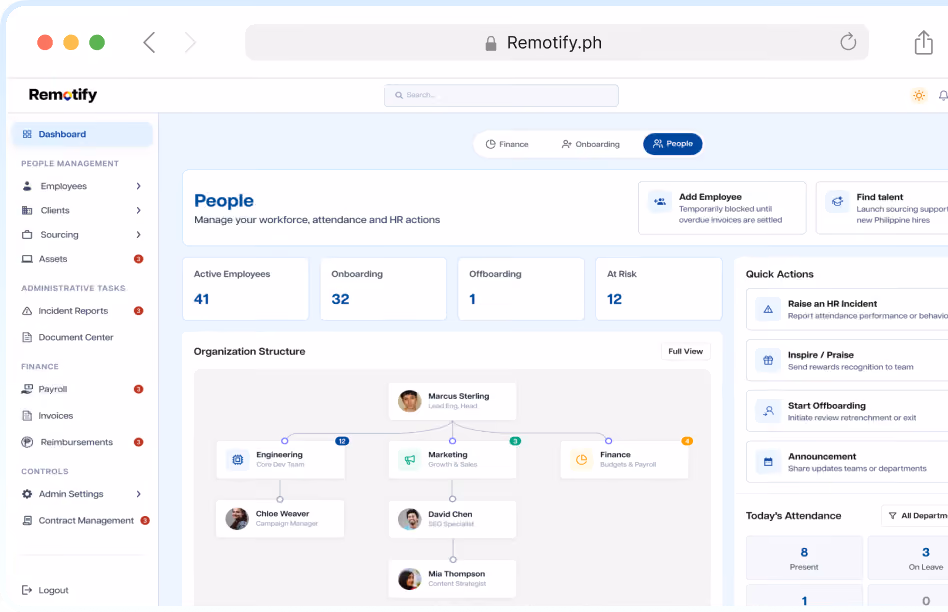Open the browser share icon
The height and width of the screenshot is (612, 948).
pyautogui.click(x=923, y=42)
